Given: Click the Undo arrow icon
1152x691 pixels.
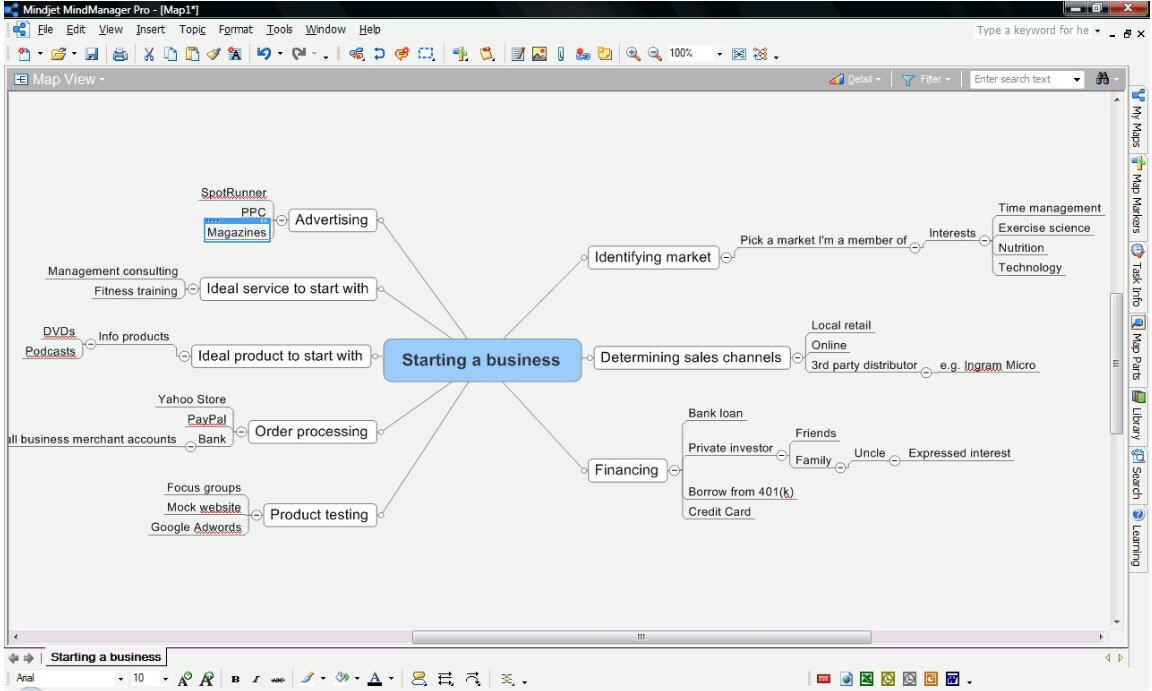Looking at the screenshot, I should 262,54.
